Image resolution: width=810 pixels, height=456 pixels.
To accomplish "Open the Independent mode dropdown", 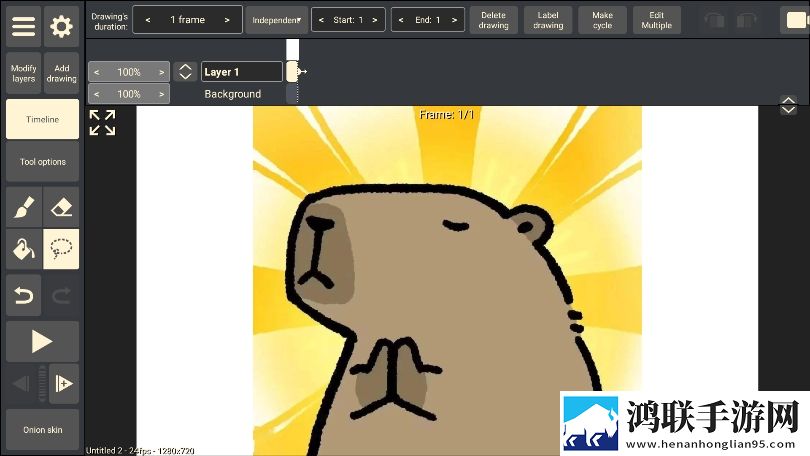I will point(276,20).
